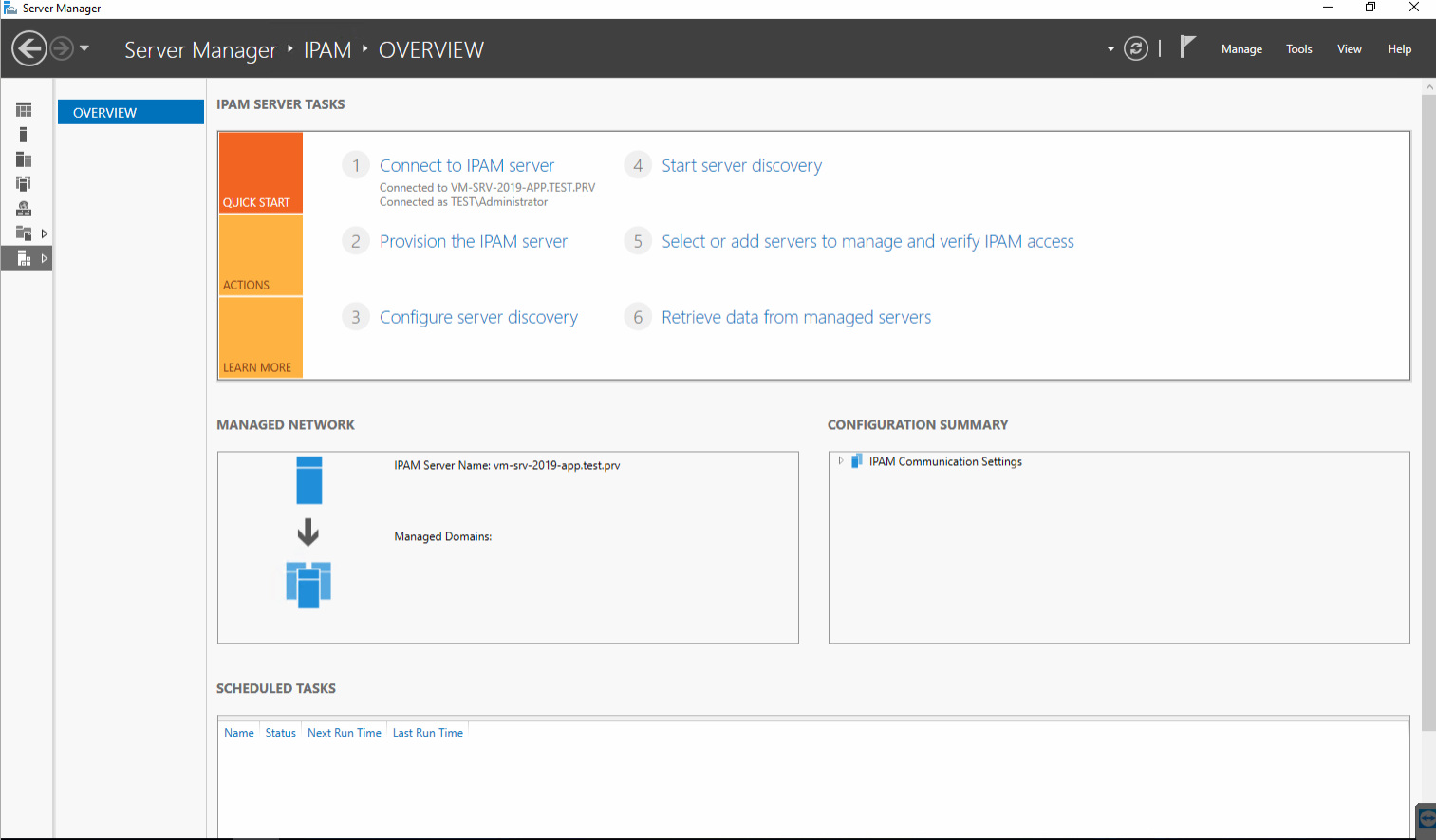
Task: Click the IPAM server icon in Managed Network
Action: coord(309,480)
